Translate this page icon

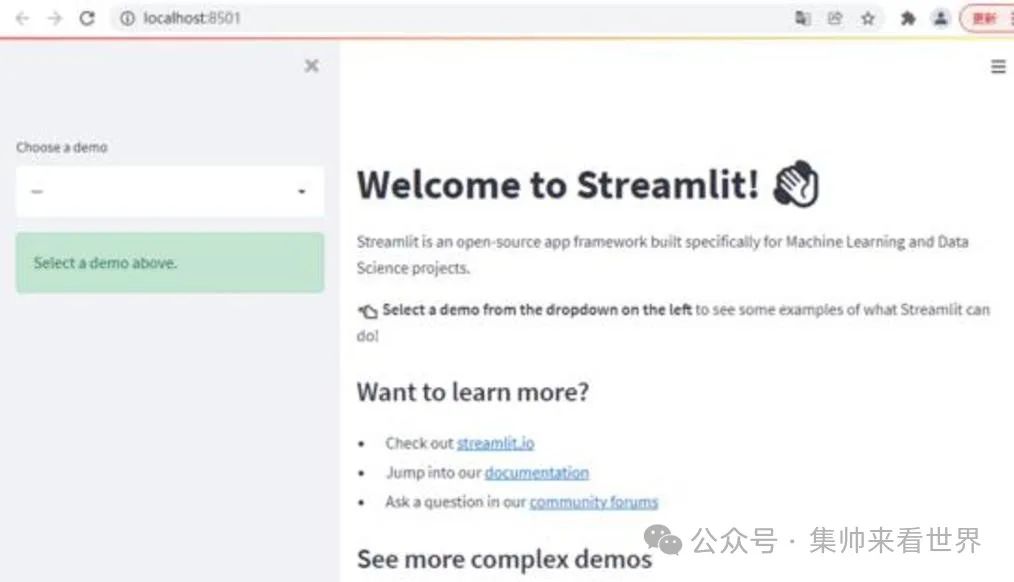click(x=803, y=18)
